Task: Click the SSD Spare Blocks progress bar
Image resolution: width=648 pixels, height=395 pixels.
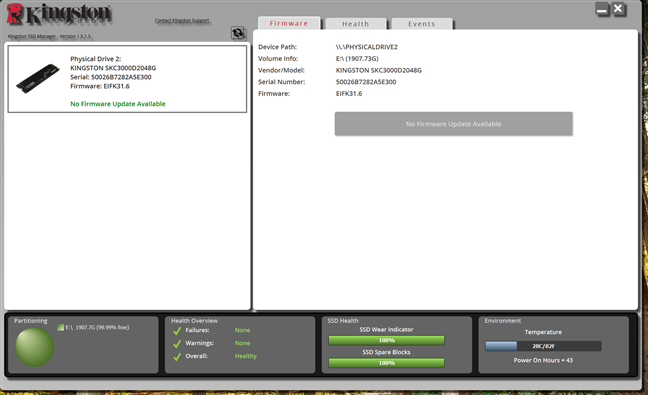Action: (x=386, y=363)
